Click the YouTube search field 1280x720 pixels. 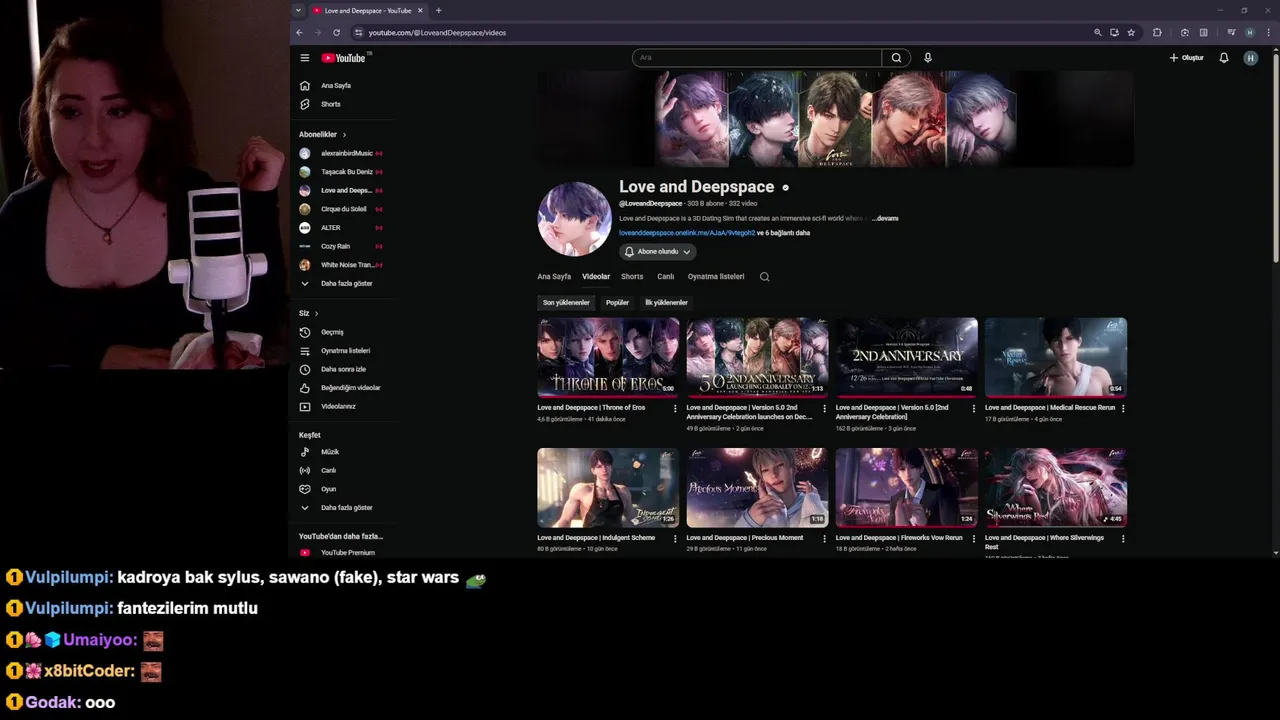(757, 58)
